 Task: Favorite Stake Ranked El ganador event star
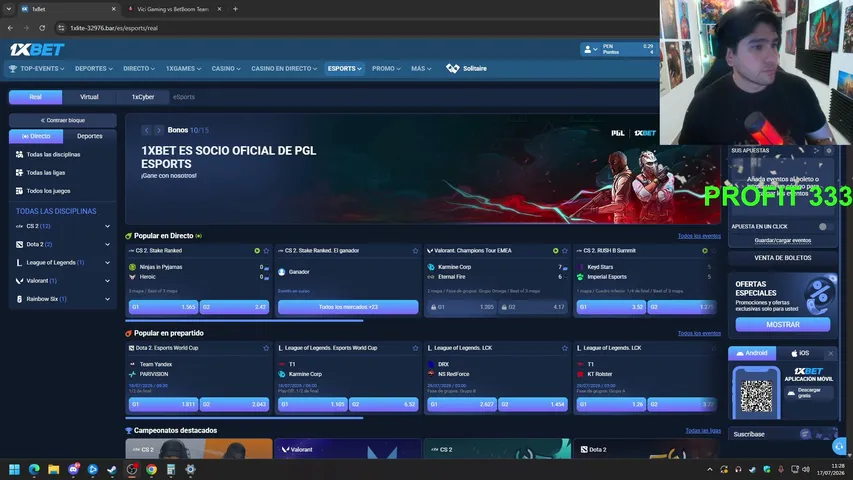[415, 251]
